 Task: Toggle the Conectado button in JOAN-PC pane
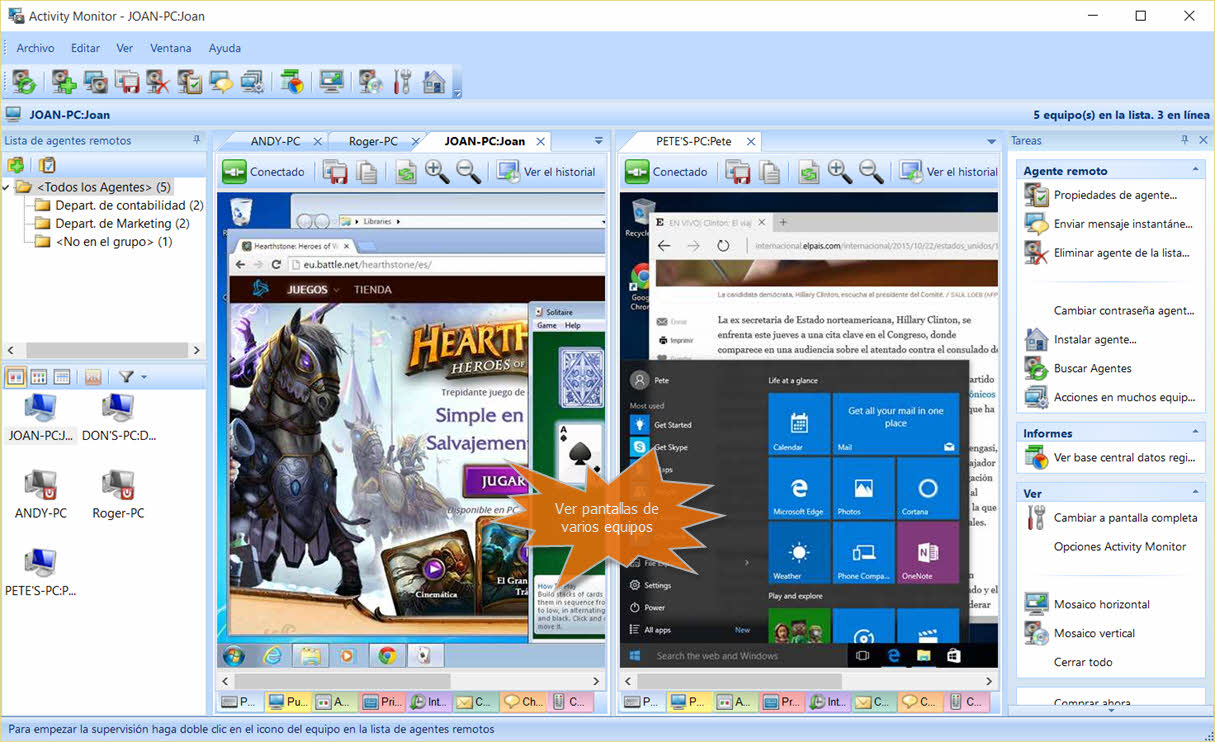tap(264, 172)
